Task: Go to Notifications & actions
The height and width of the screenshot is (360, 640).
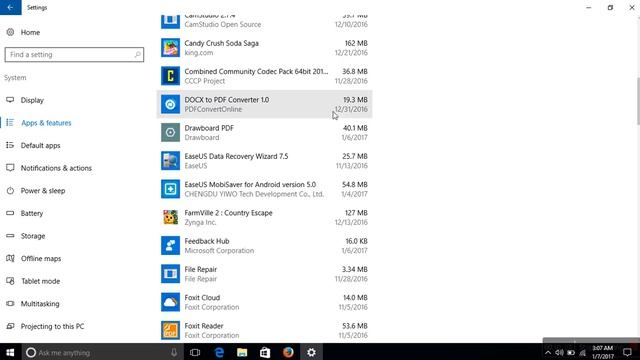Action: [x=56, y=168]
